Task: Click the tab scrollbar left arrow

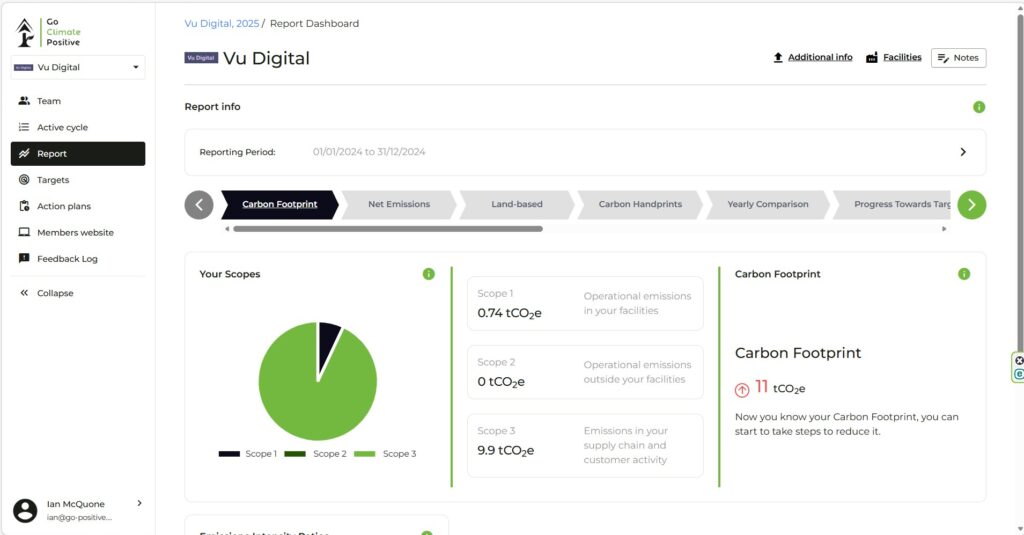Action: point(227,229)
